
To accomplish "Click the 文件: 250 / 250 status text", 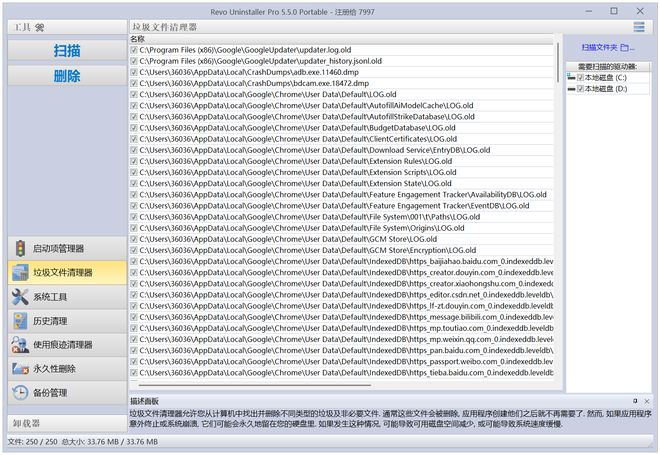I will pos(33,442).
